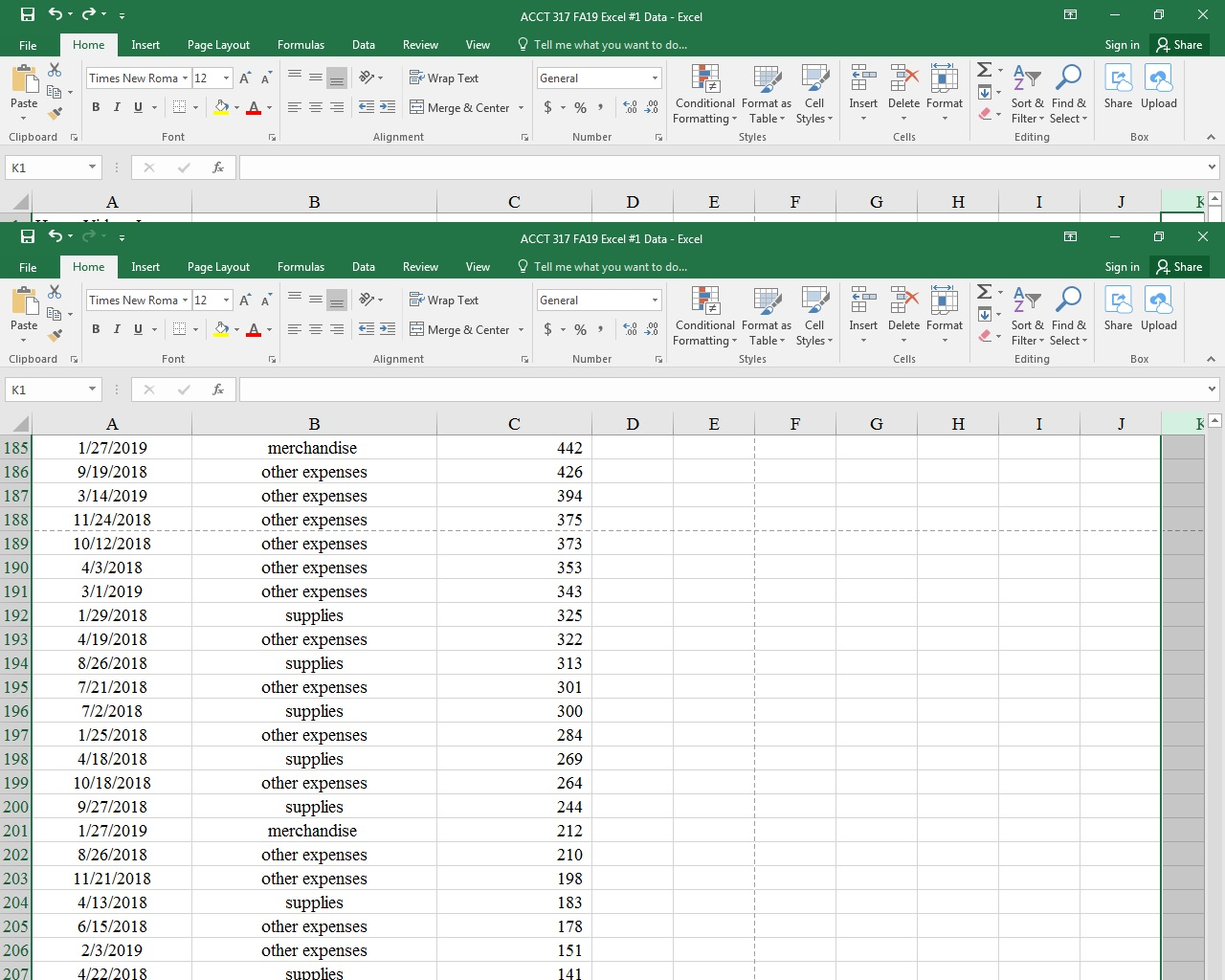The height and width of the screenshot is (980, 1225).
Task: Toggle Underline in front window ribbon
Action: (x=138, y=329)
